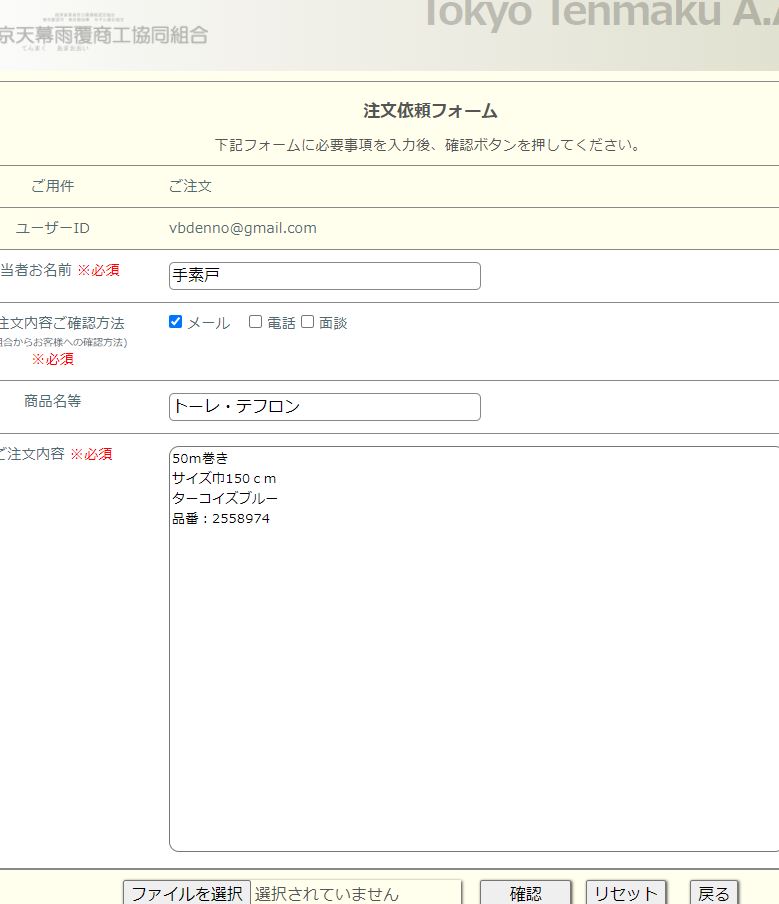Click the text line ターコイズブルー

click(x=225, y=498)
